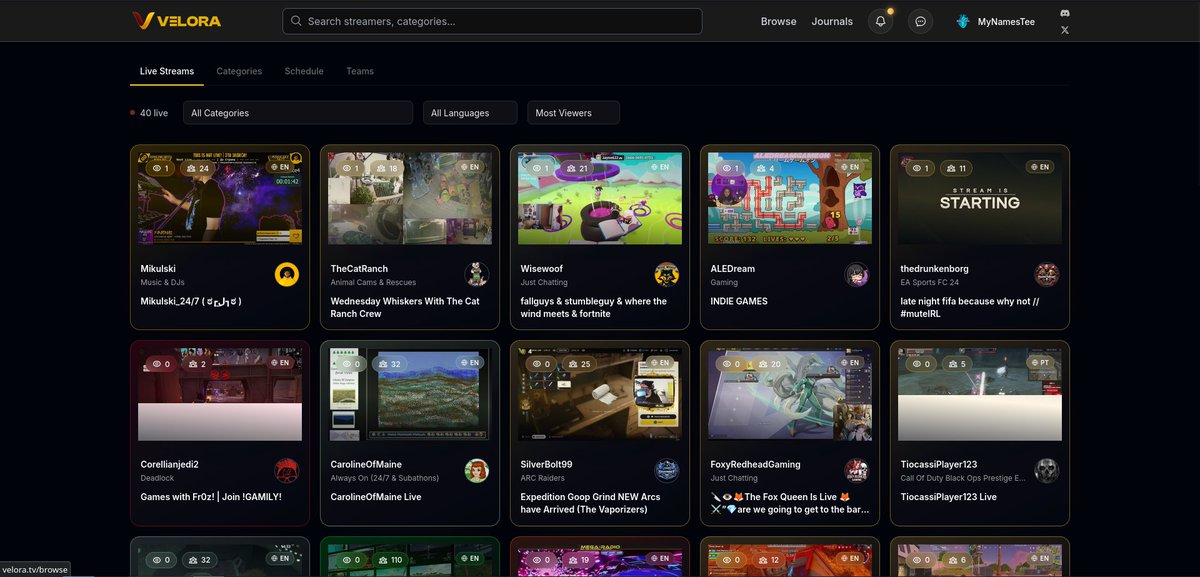1200x577 pixels.
Task: Open the X social link icon
Action: [x=1064, y=30]
